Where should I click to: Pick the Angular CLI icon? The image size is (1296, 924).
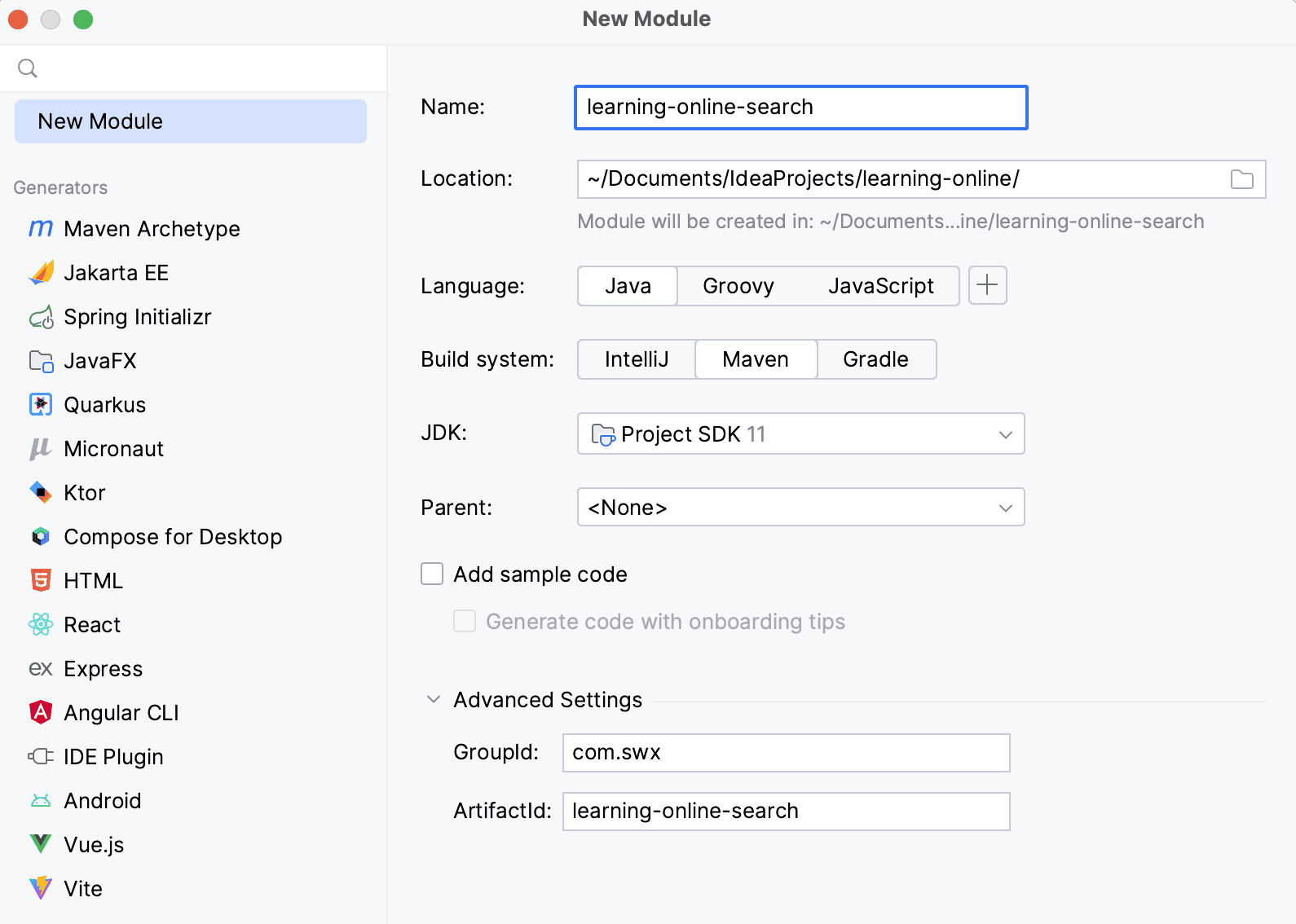(41, 713)
